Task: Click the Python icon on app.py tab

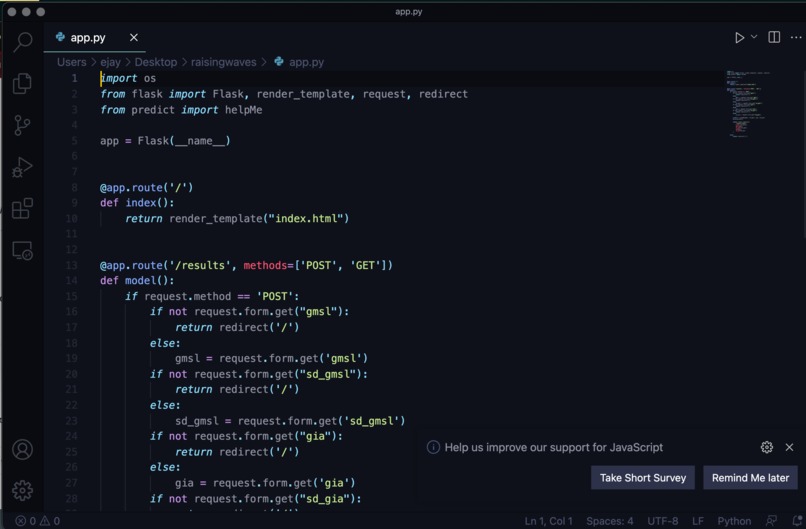Action: coord(60,37)
